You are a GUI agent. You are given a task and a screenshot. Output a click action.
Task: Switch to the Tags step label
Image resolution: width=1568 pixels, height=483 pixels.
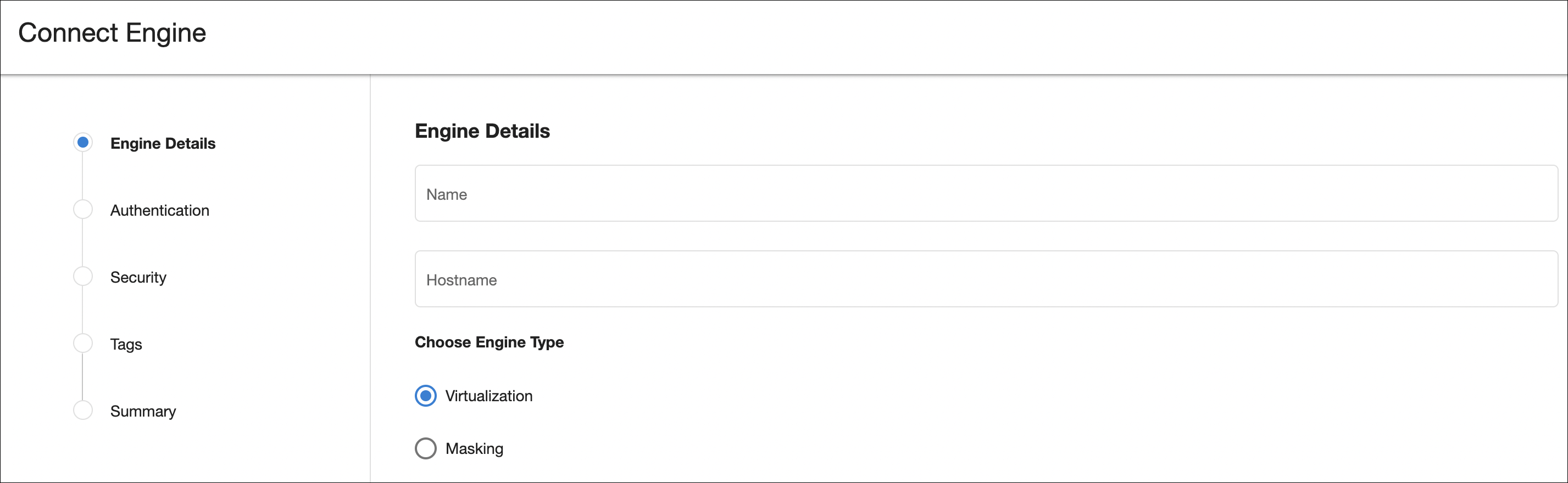126,344
